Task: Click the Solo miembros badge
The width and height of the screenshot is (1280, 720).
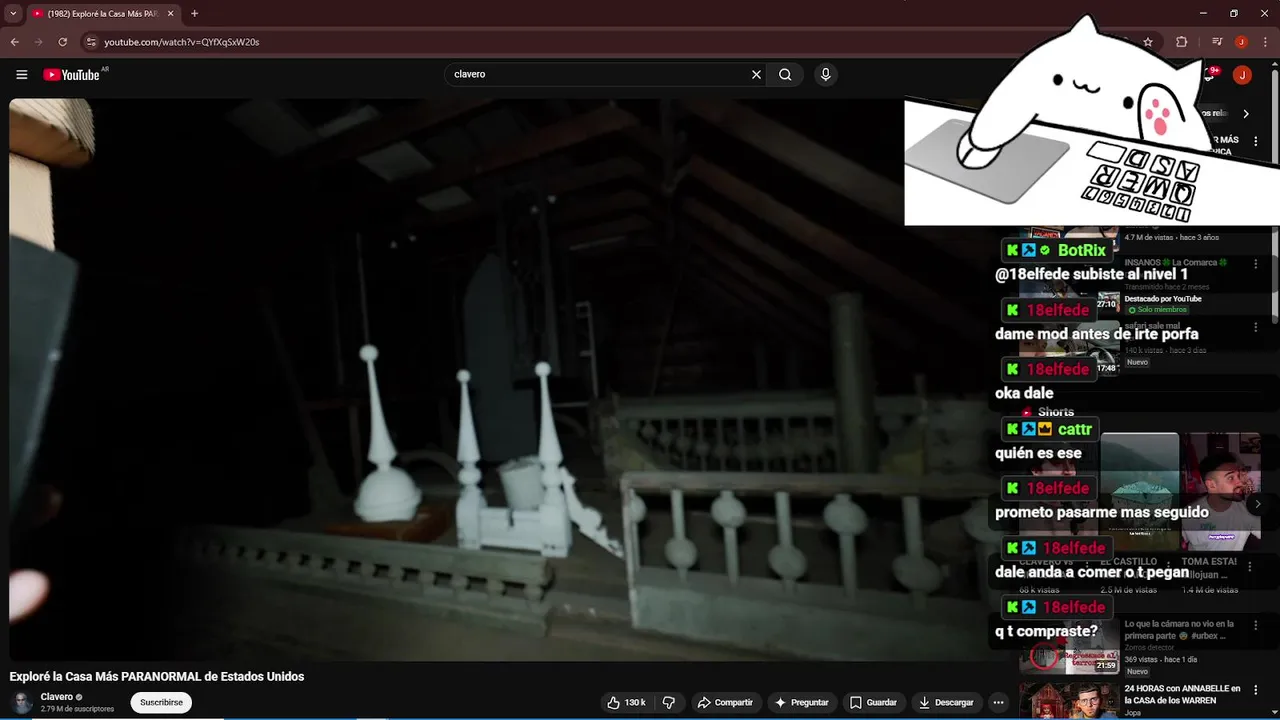Action: click(1159, 310)
